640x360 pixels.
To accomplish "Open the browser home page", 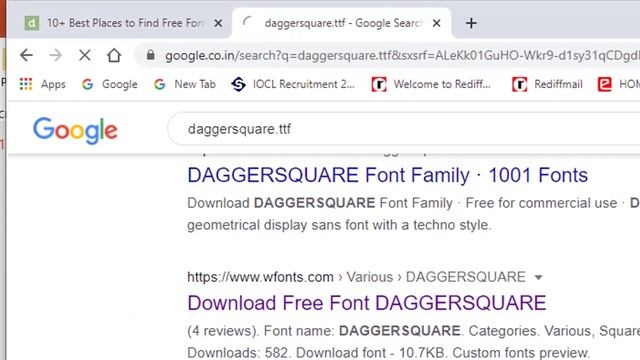I will click(x=114, y=55).
